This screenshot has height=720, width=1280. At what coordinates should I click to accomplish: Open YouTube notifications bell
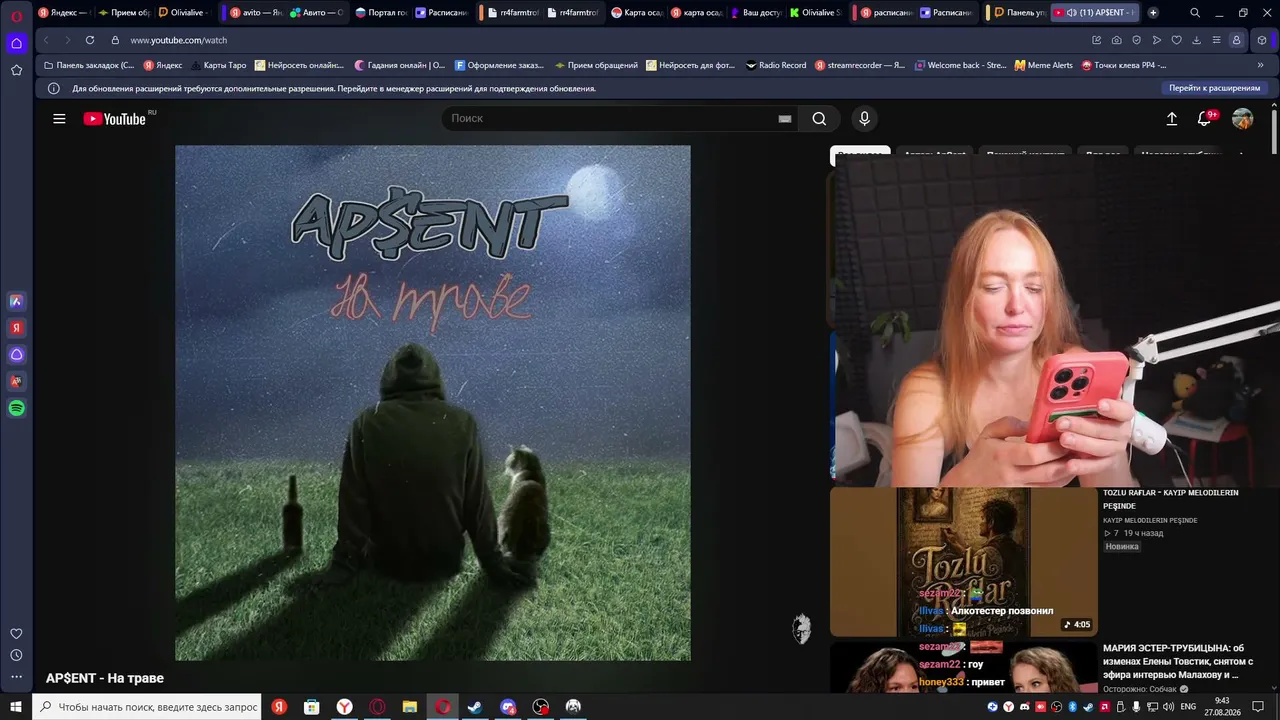coord(1205,119)
